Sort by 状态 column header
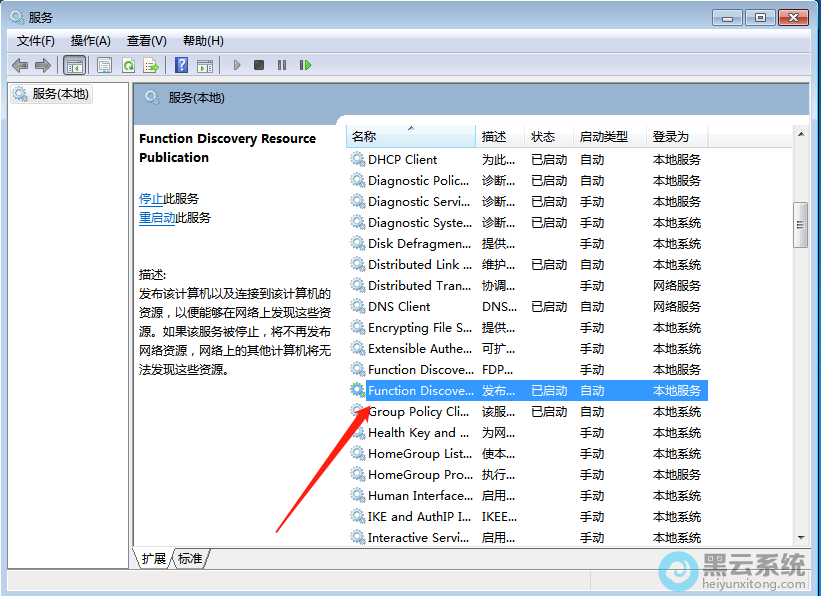Image resolution: width=821 pixels, height=596 pixels. (x=543, y=136)
